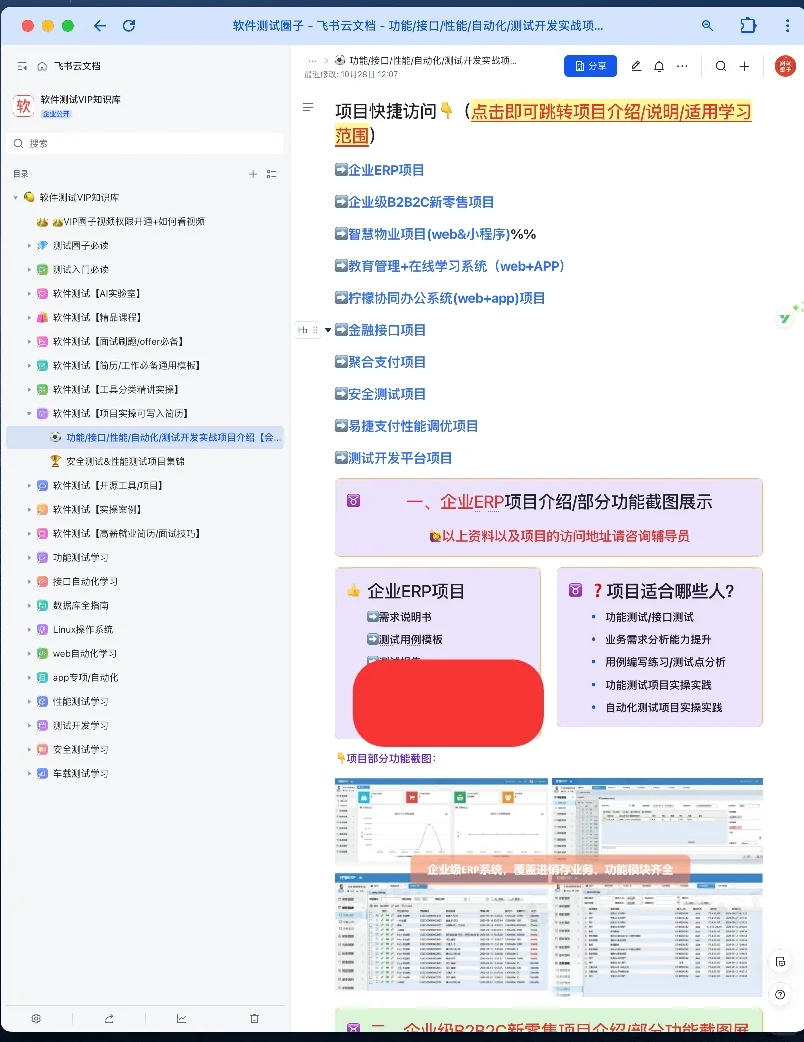This screenshot has height=1042, width=804.
Task: Open the edit pencil icon in doc toolbar
Action: [x=636, y=65]
